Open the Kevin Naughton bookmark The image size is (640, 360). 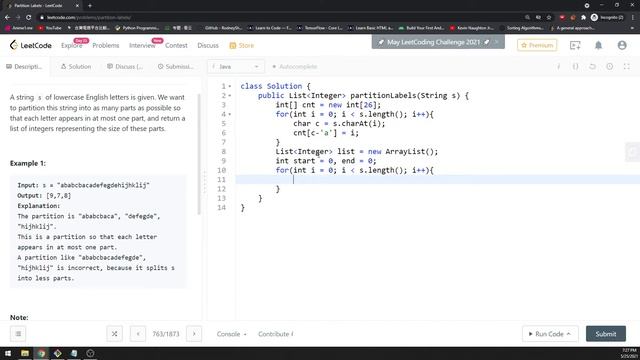pyautogui.click(x=472, y=28)
